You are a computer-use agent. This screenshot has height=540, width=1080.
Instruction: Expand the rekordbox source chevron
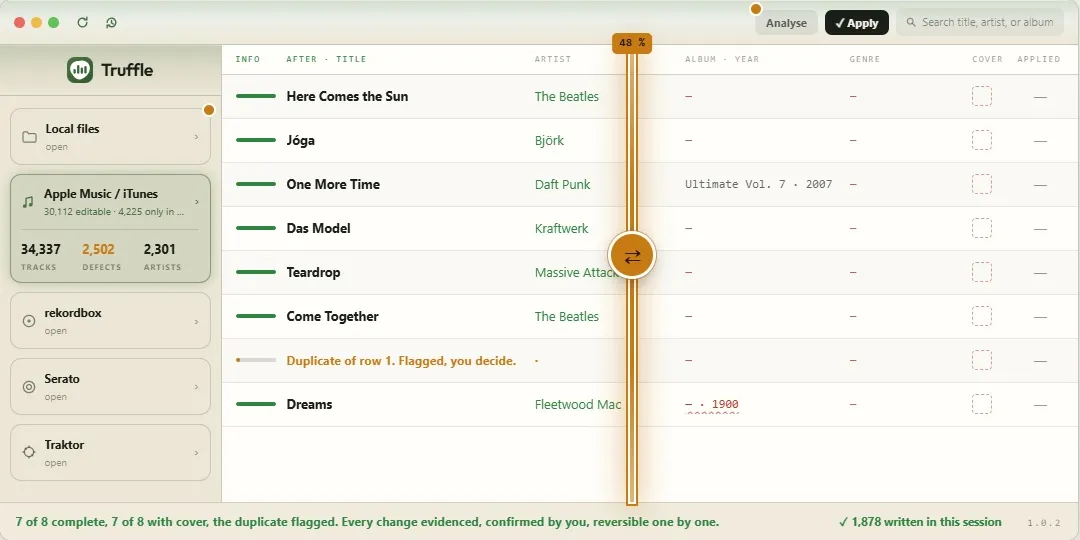pyautogui.click(x=196, y=322)
